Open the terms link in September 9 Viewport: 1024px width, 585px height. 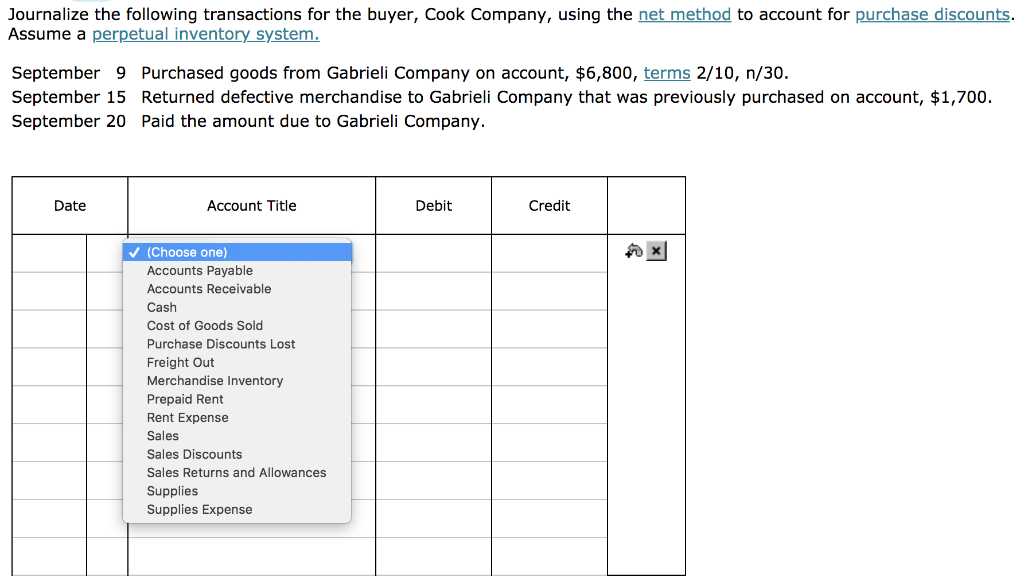pos(667,72)
